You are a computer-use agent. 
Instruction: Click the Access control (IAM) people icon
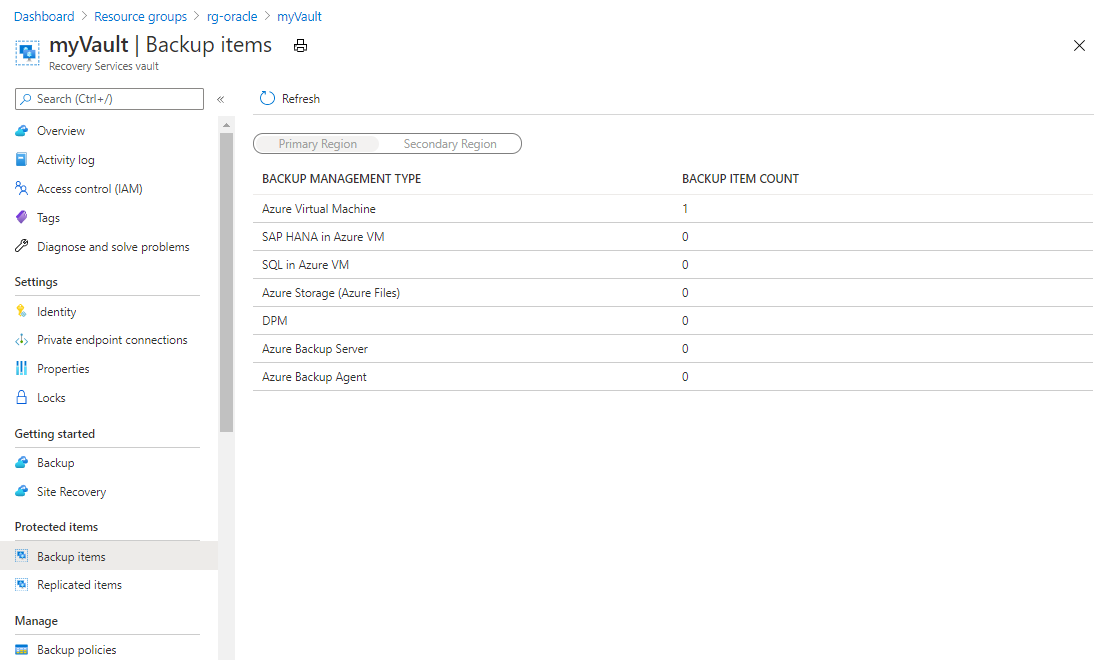point(21,189)
